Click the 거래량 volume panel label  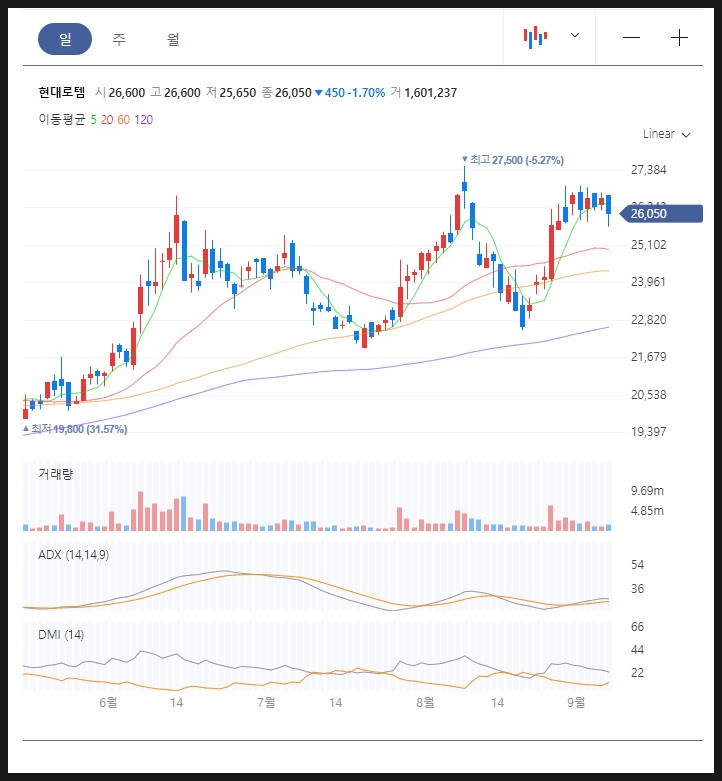(x=55, y=474)
